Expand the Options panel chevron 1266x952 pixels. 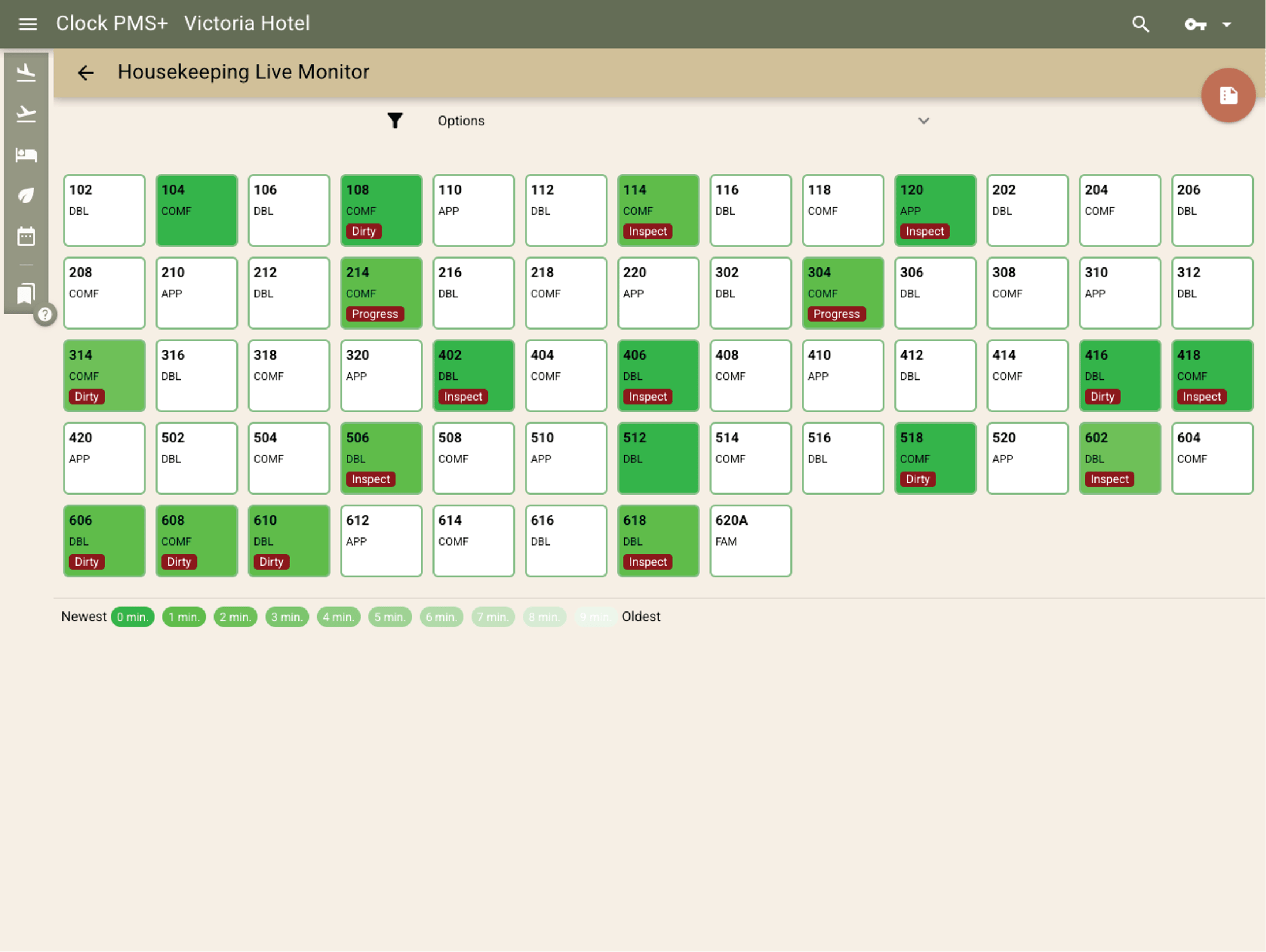924,120
